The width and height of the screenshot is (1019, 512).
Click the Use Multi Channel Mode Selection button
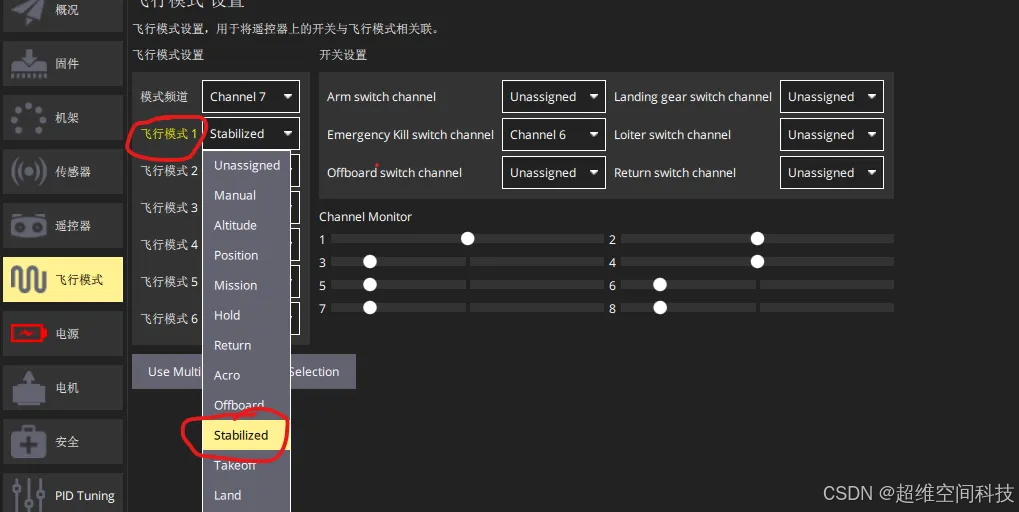pyautogui.click(x=244, y=372)
